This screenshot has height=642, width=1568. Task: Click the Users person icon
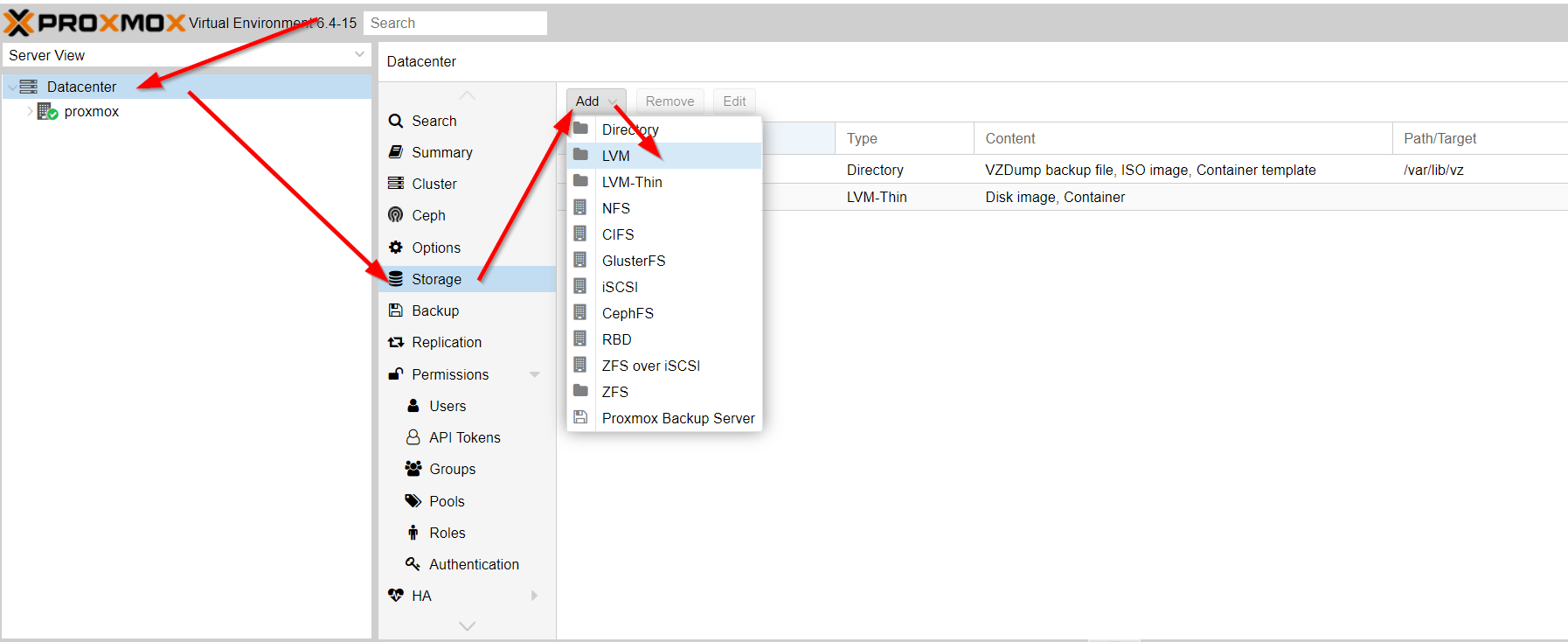pyautogui.click(x=413, y=406)
